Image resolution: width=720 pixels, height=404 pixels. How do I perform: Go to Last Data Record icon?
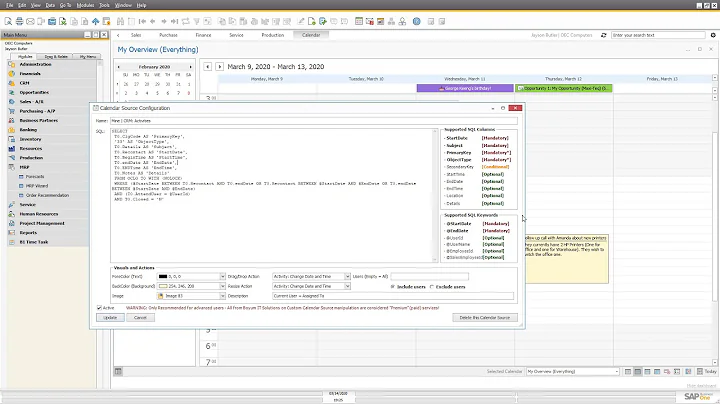coord(174,21)
